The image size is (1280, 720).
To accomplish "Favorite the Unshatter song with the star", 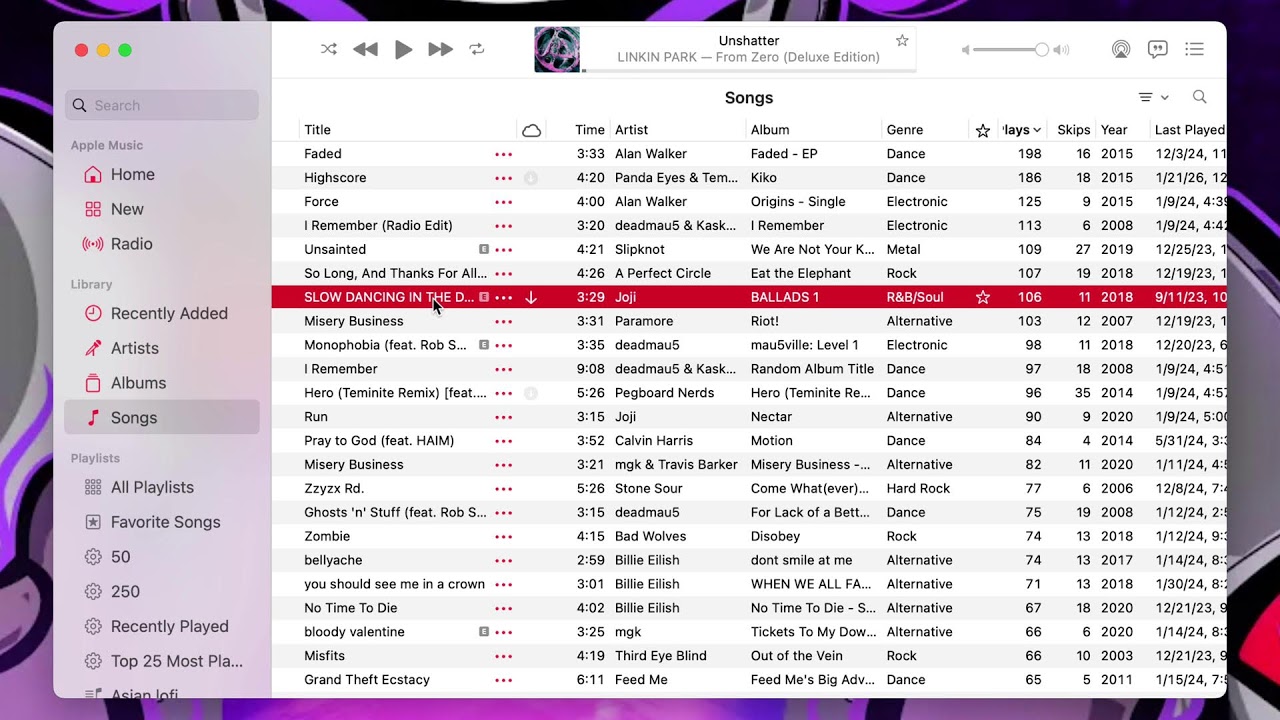I will click(902, 41).
